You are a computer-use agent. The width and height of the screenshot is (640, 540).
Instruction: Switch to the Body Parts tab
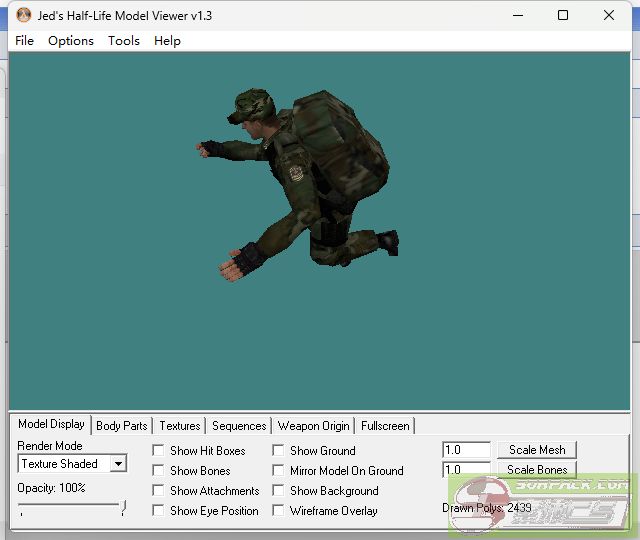coord(122,426)
